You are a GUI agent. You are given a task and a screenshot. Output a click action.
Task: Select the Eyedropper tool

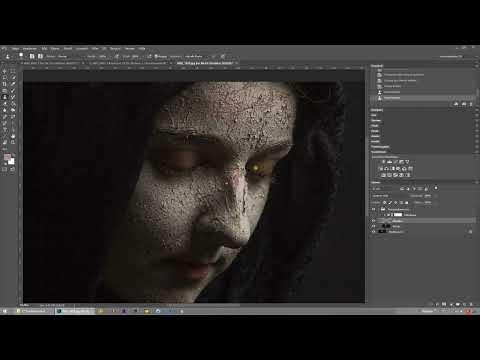(x=13, y=84)
